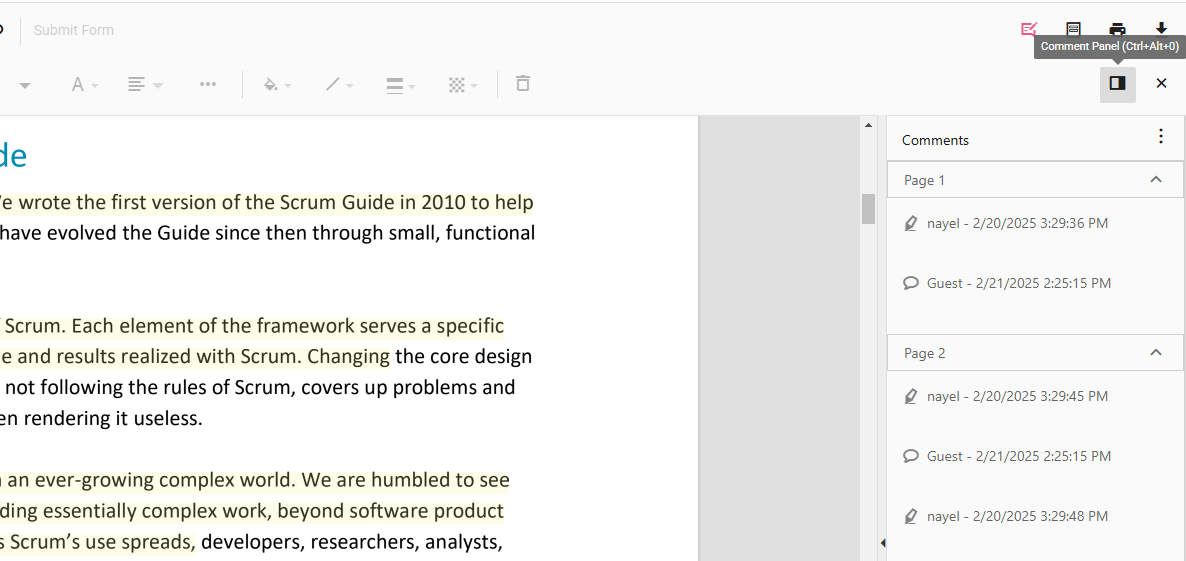
Task: Collapse the Page 2 comments section
Action: tap(1155, 353)
